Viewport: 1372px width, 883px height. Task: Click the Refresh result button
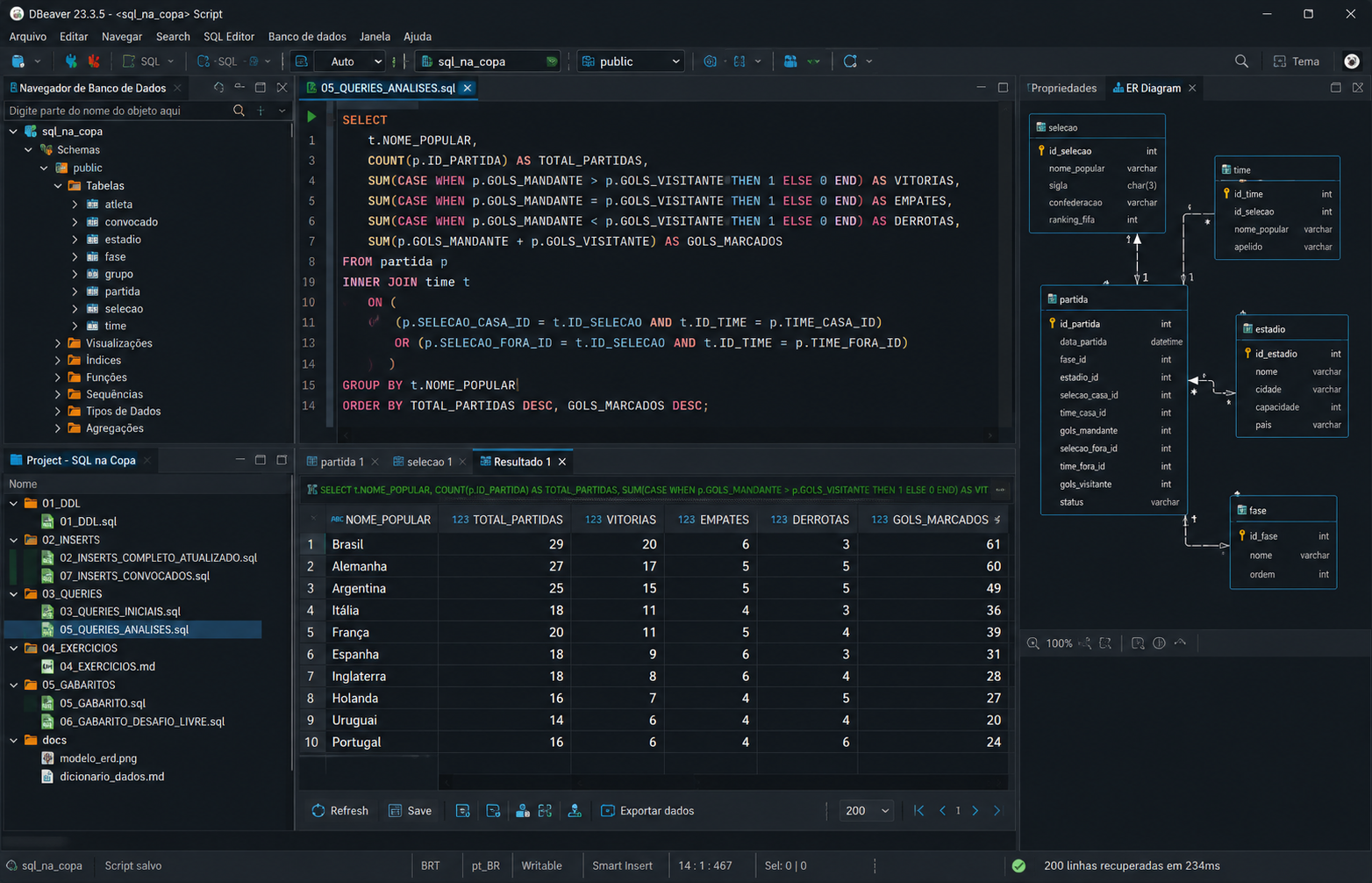tap(339, 811)
